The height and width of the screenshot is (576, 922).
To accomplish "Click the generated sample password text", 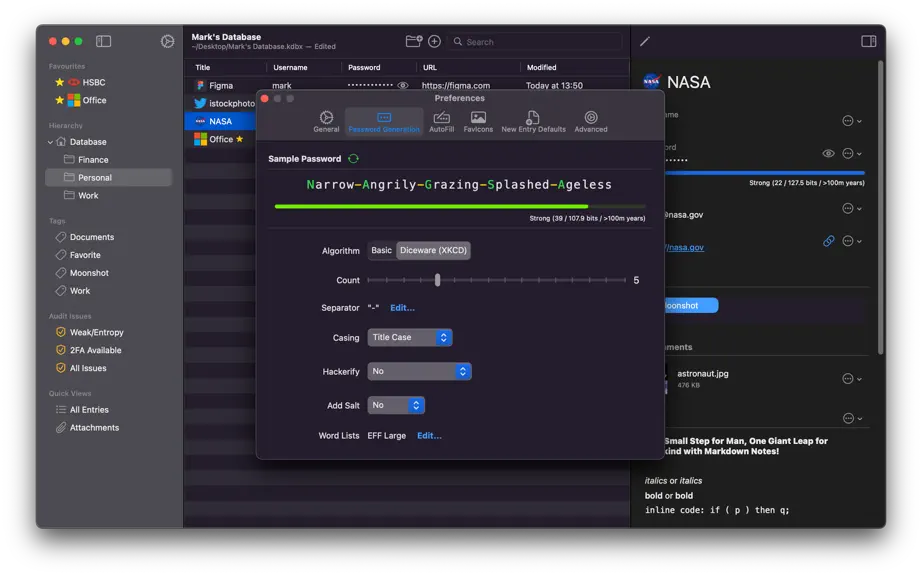I will click(459, 185).
